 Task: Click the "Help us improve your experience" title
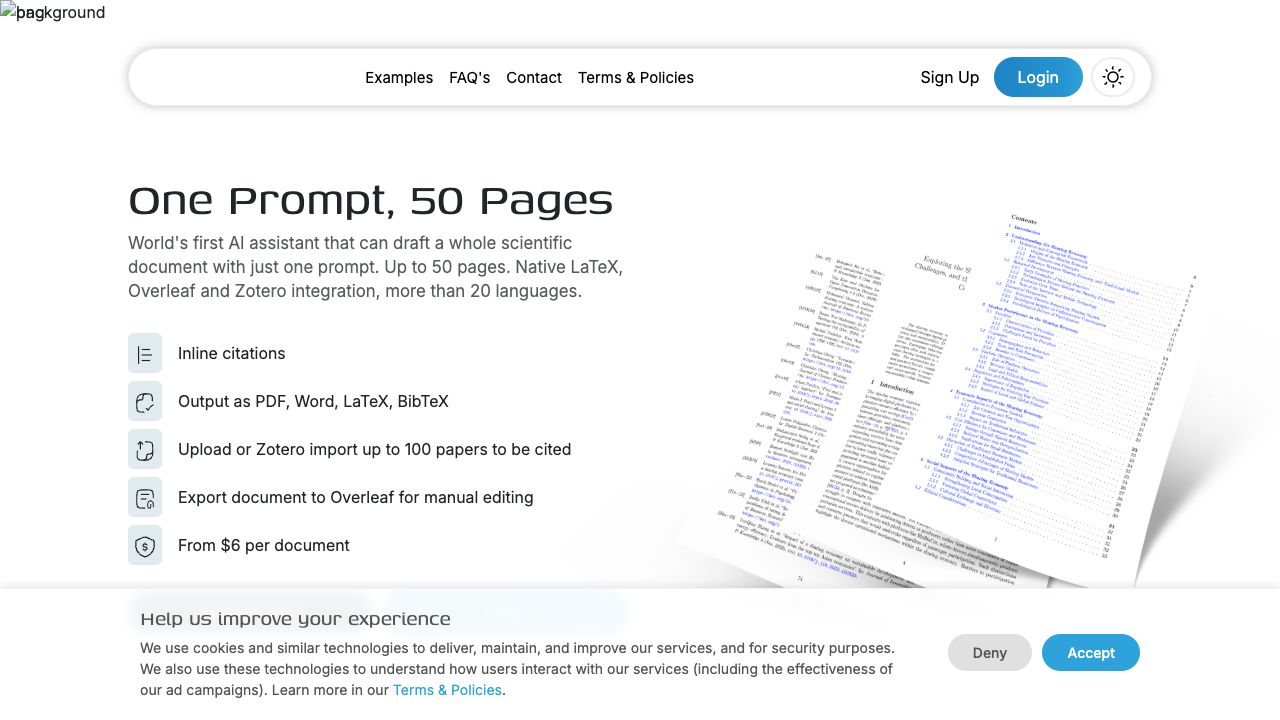(295, 619)
